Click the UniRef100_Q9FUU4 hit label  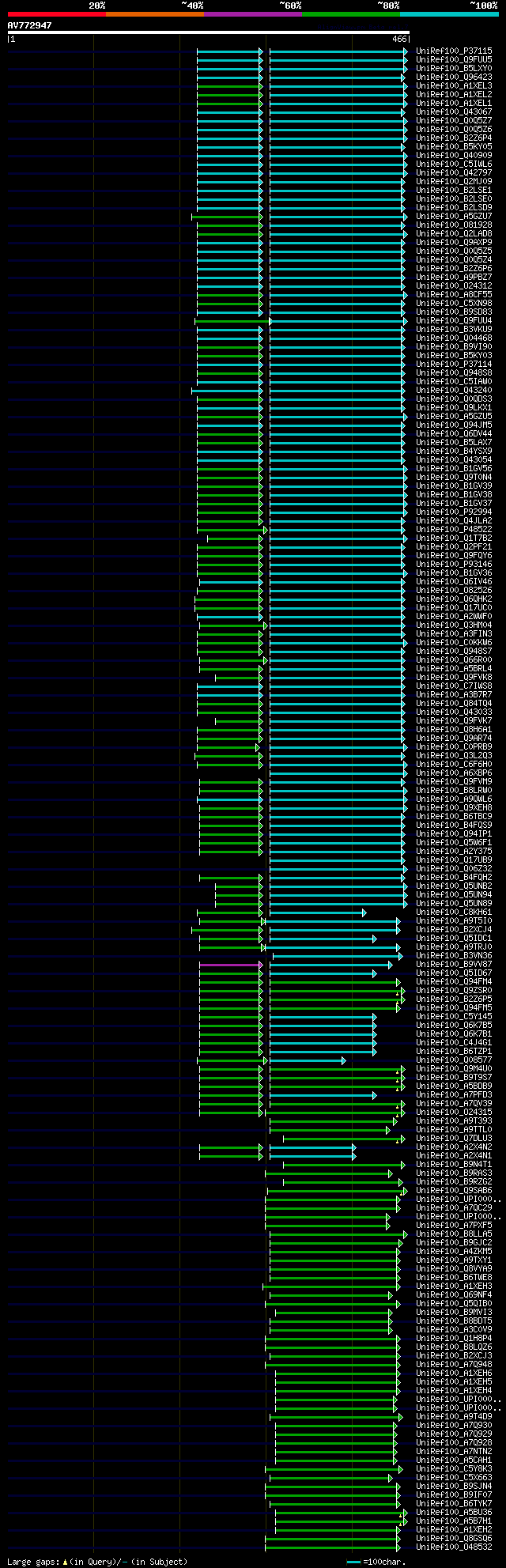coord(454,321)
